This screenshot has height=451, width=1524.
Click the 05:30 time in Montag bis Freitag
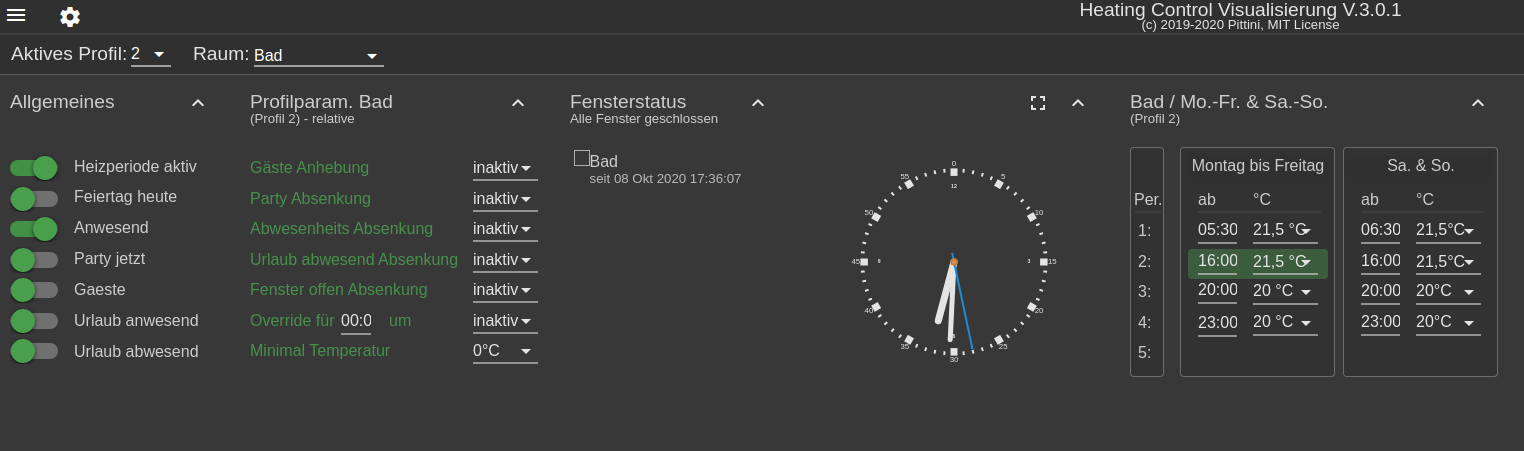[1217, 230]
